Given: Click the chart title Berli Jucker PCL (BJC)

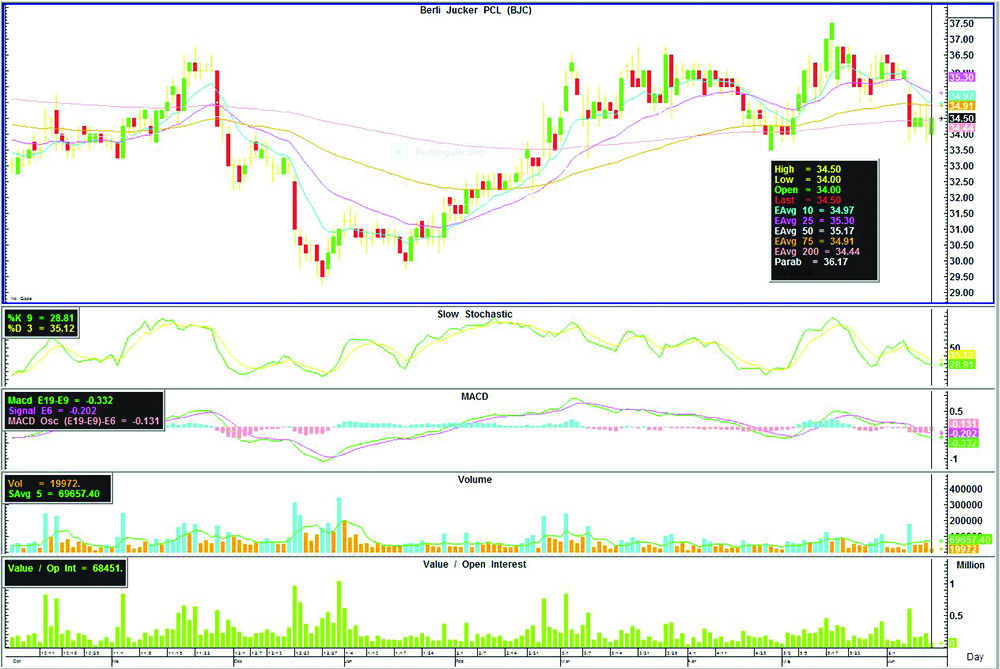Looking at the screenshot, I should (x=475, y=10).
